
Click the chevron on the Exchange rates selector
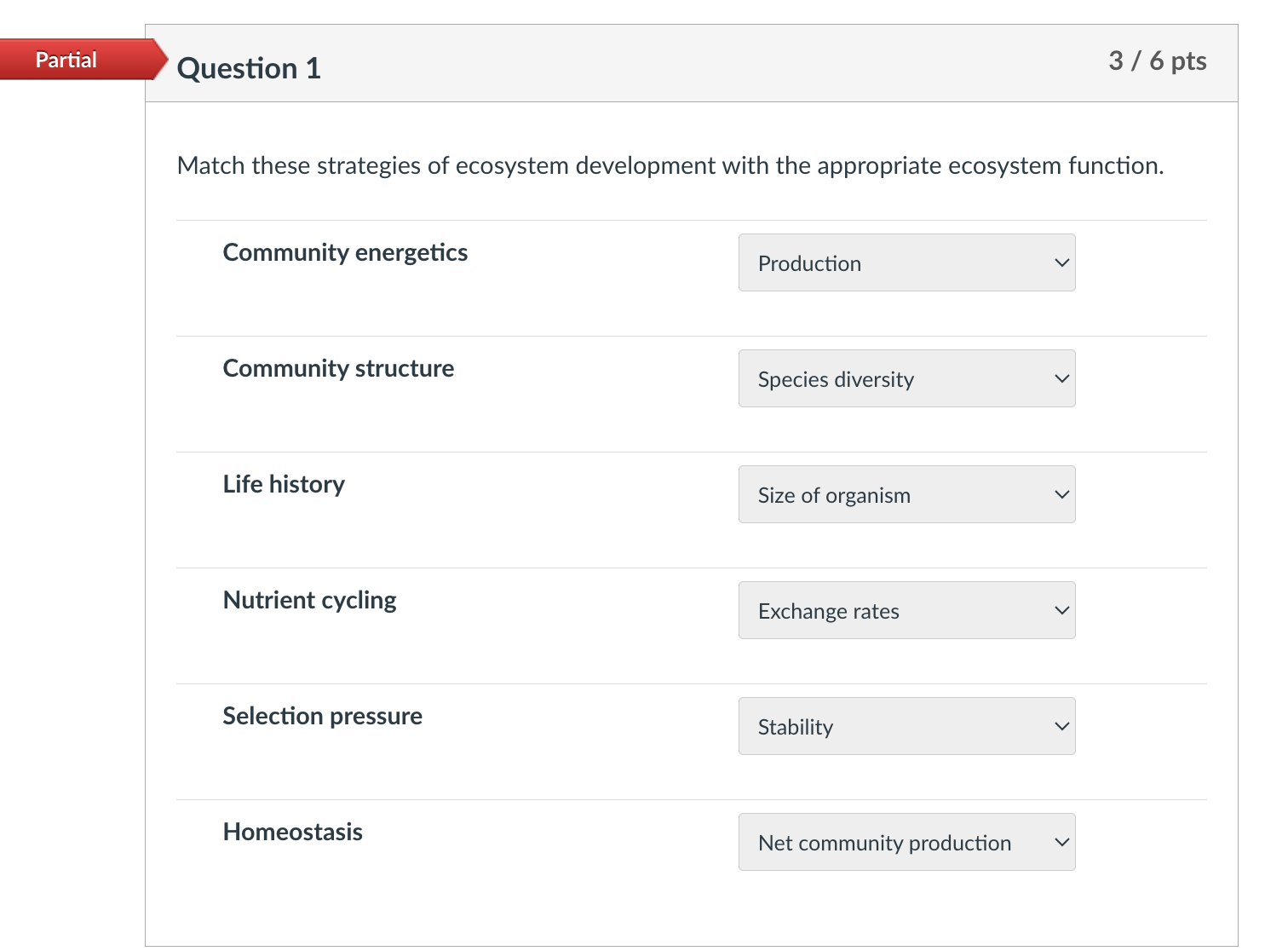(1061, 610)
